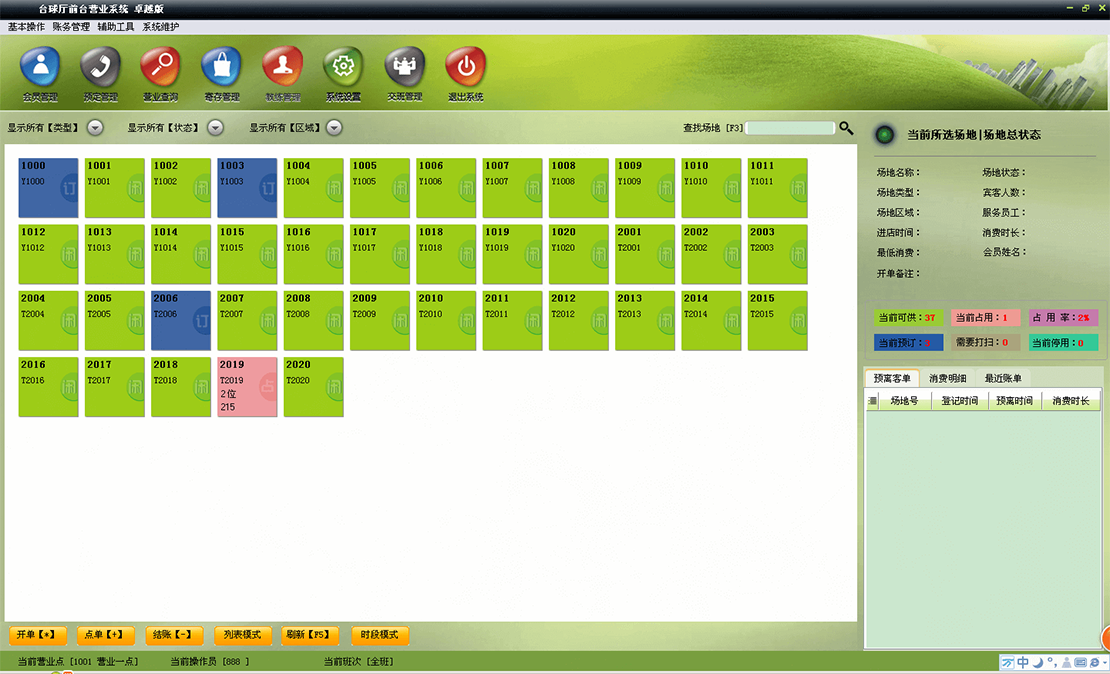The width and height of the screenshot is (1110, 674).
Task: Switch to the 消费明细 tab
Action: coord(947,378)
